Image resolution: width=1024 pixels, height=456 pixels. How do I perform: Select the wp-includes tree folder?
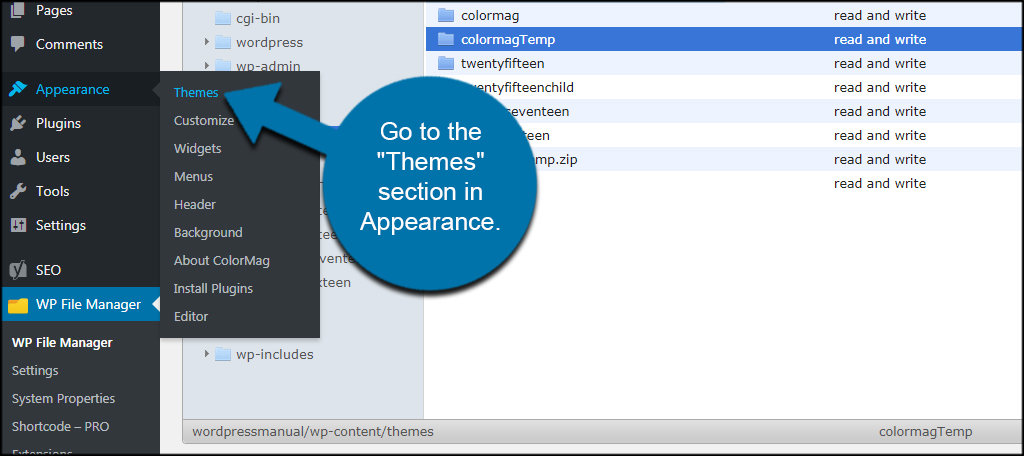pyautogui.click(x=274, y=354)
